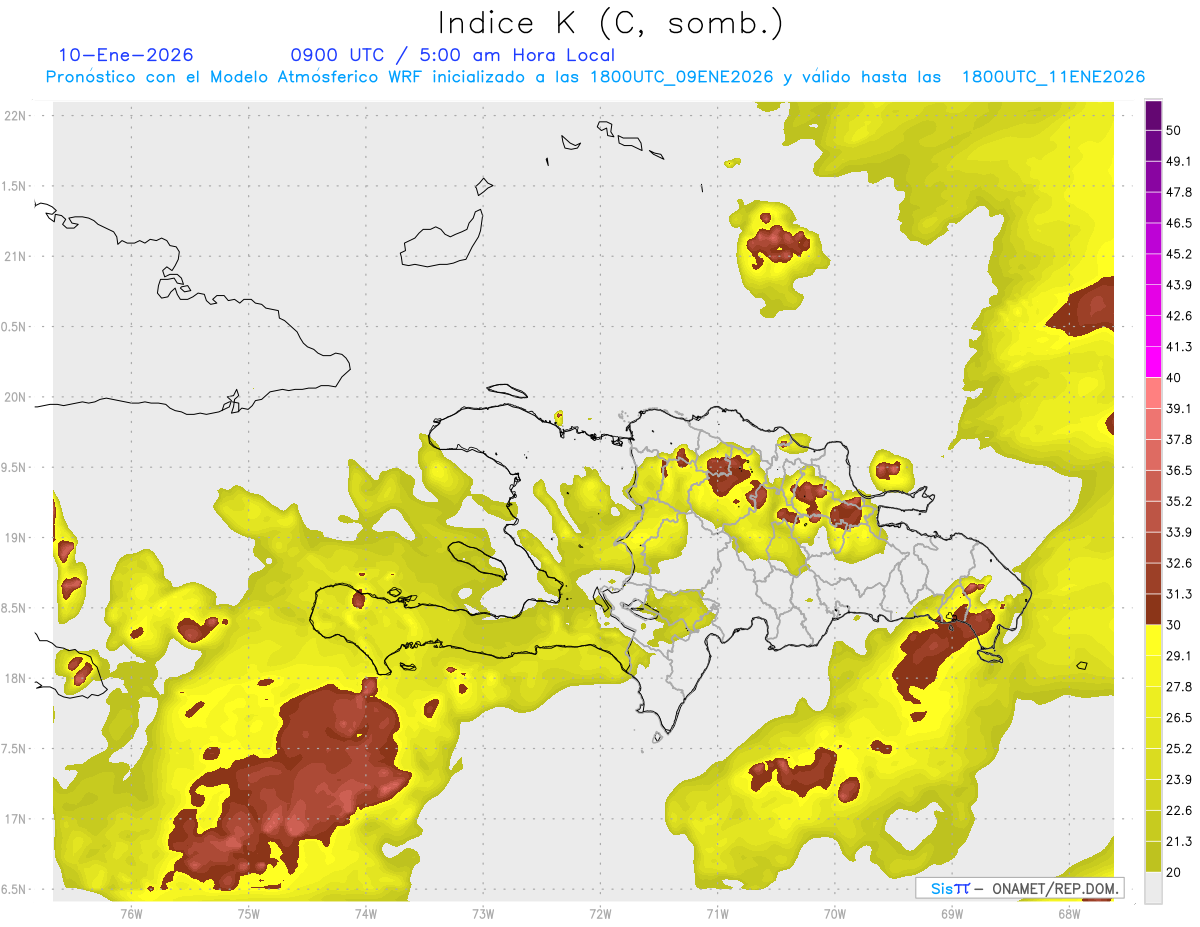The width and height of the screenshot is (1200, 927).
Task: Click the map title "Indice K (C, somb.)"
Action: coord(611,24)
